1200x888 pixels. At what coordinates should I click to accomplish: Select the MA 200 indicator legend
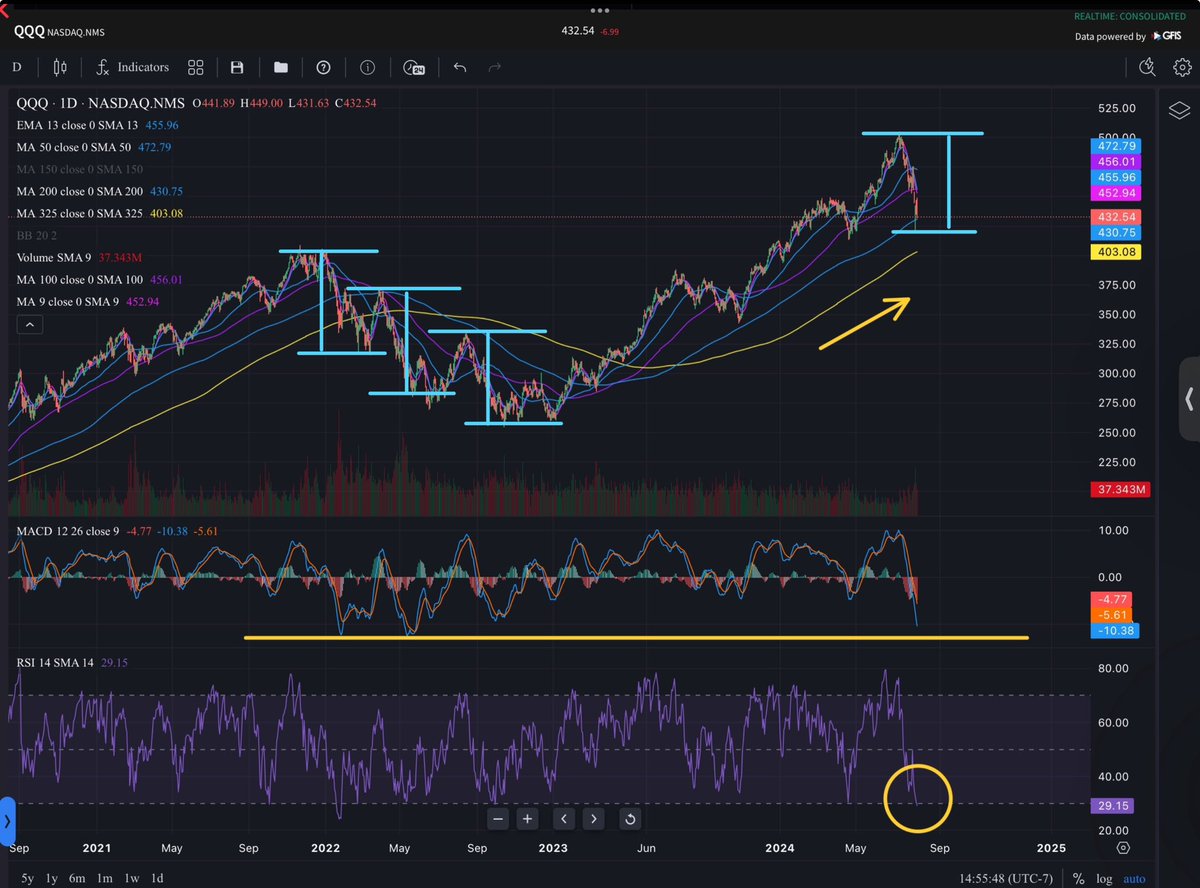[x=99, y=191]
